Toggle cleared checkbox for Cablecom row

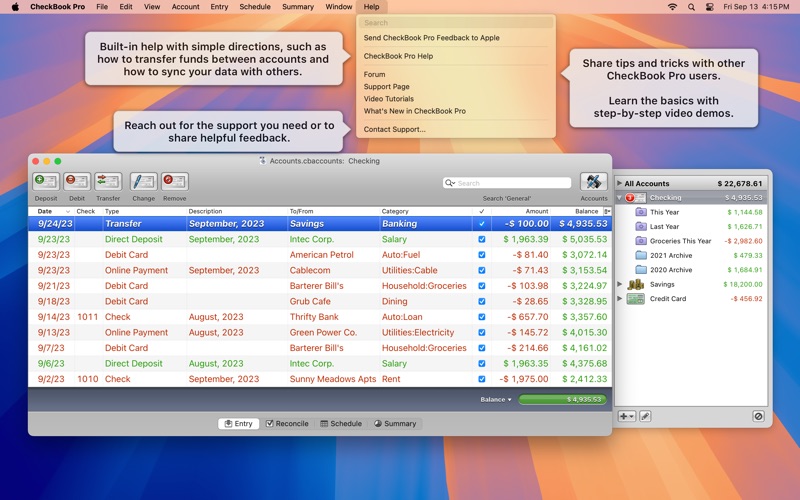pyautogui.click(x=482, y=270)
